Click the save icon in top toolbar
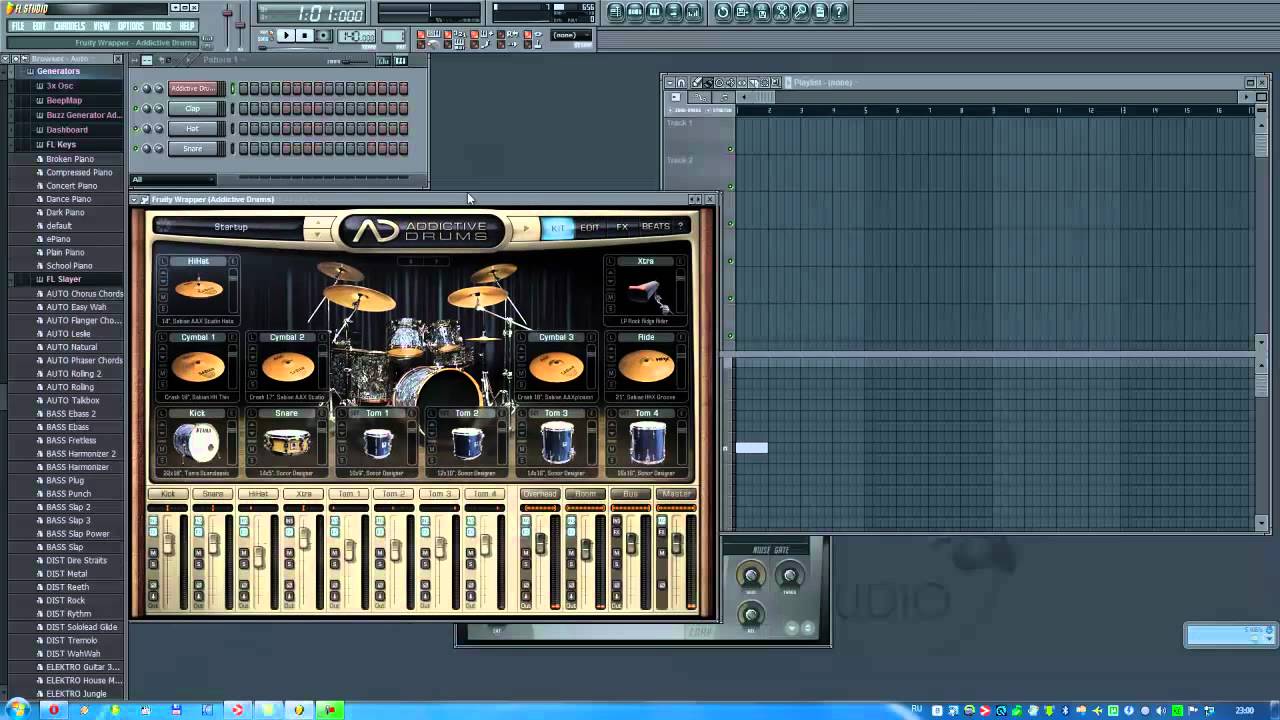Screen dimensions: 1280x720 click(x=742, y=12)
